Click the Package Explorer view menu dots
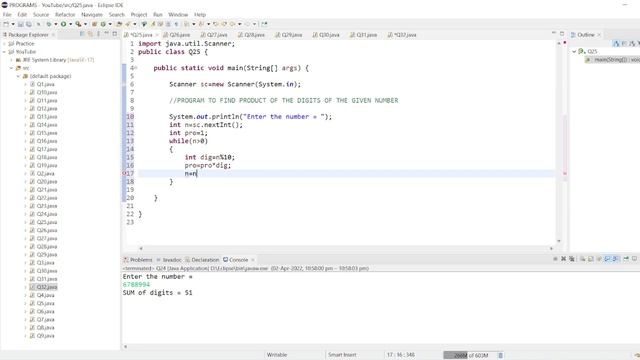Viewport: 640px width, 360px height. [98, 34]
